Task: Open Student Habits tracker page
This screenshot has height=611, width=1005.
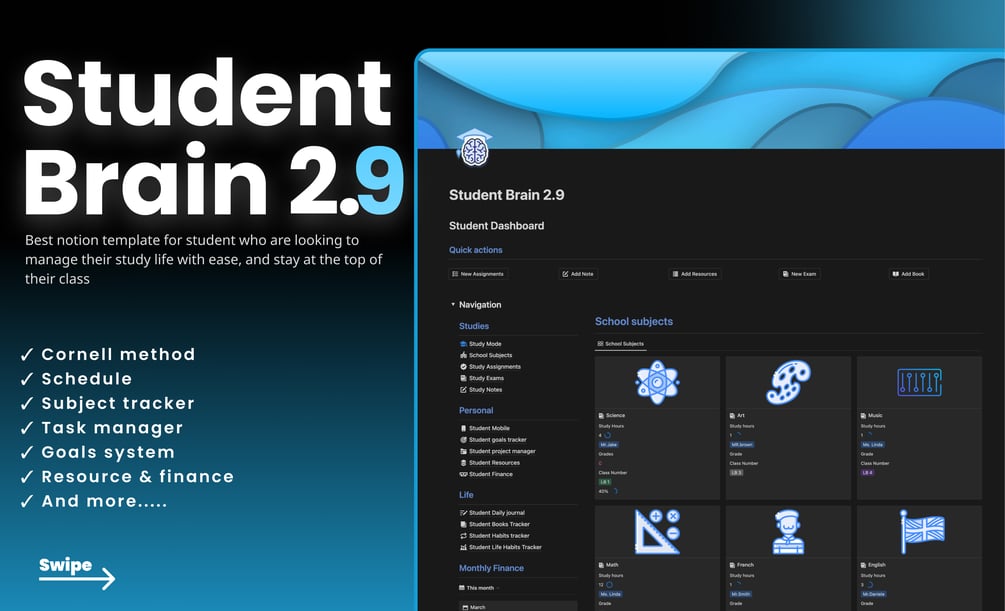Action: pos(499,536)
